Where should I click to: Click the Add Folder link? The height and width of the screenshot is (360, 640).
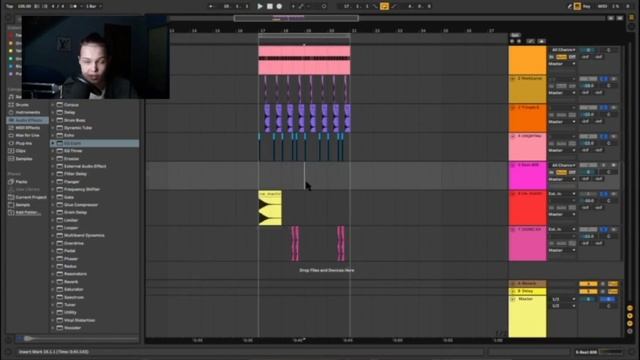[x=27, y=213]
